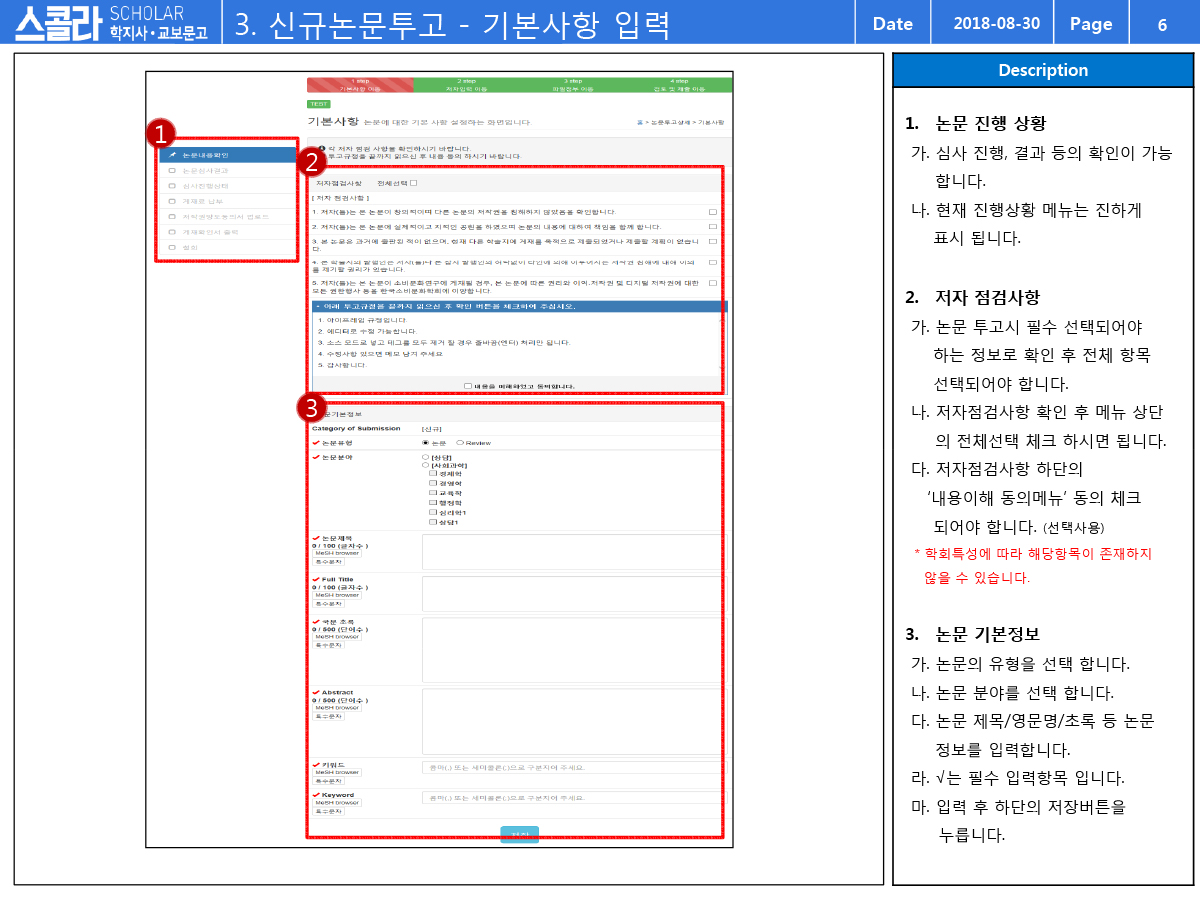Viewport: 1200px width, 900px height.
Task: Switch to the 4 step 검토 및 제출 tab
Action: (x=679, y=85)
